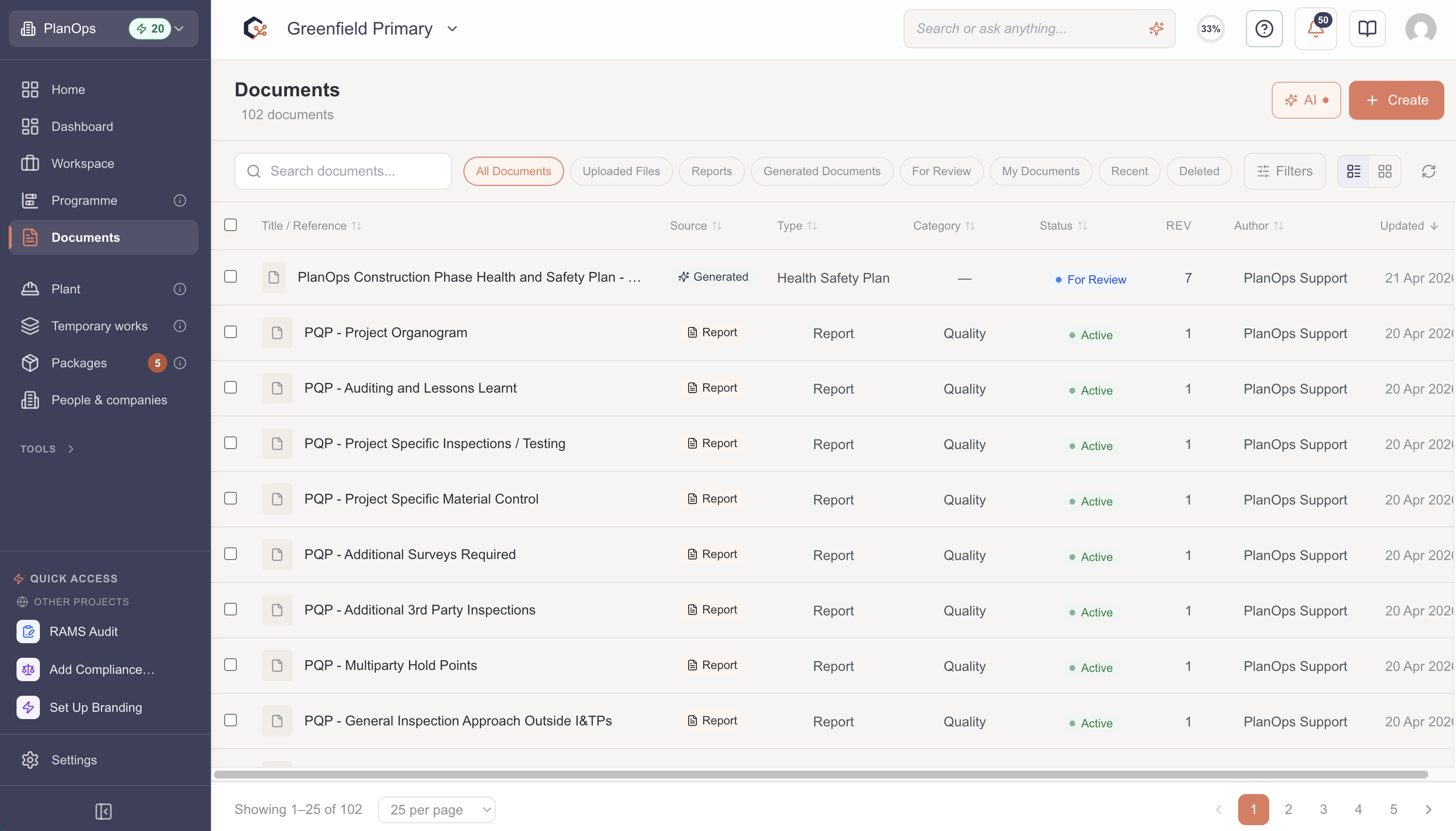Check PQP - General Inspection Approach Outside I&TPs row
Screen dimensions: 1456x831
coord(231,720)
